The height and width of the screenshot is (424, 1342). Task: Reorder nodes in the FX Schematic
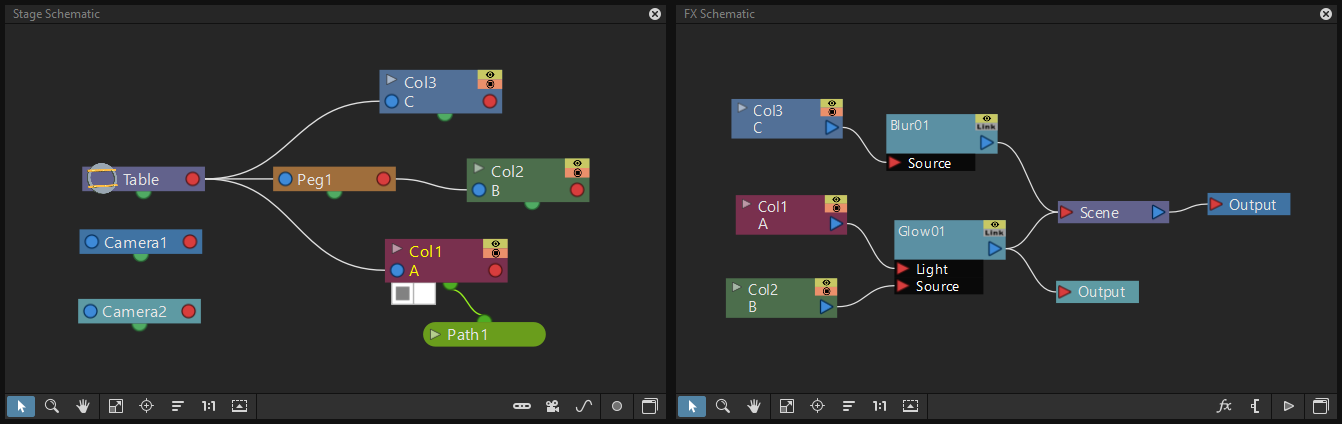click(x=849, y=406)
